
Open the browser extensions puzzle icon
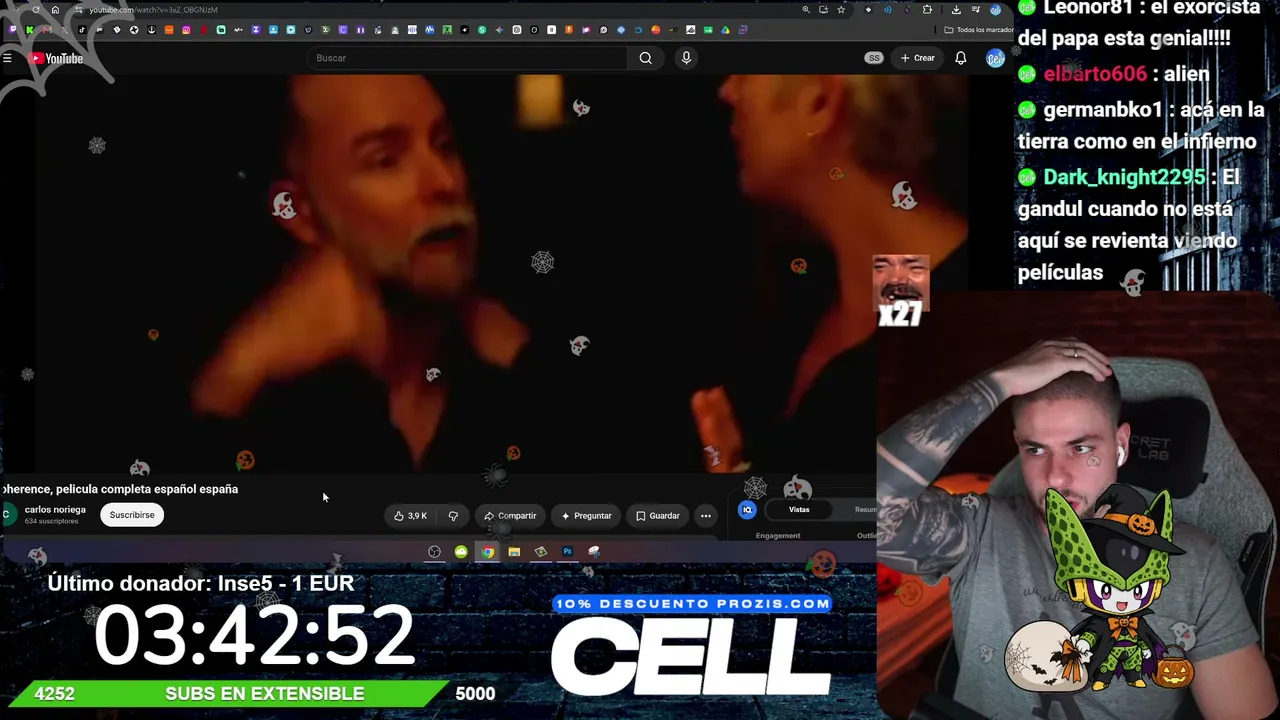(928, 10)
